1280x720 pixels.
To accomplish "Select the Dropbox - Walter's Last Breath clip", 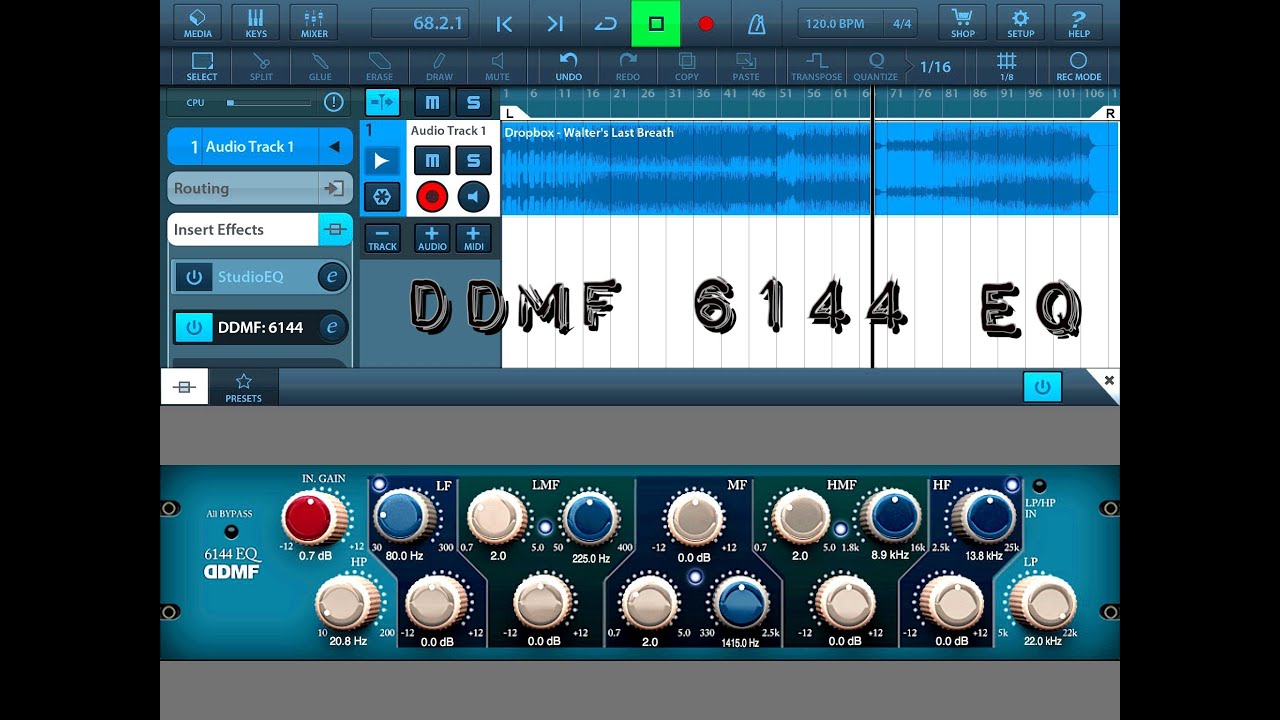I will pyautogui.click(x=809, y=168).
